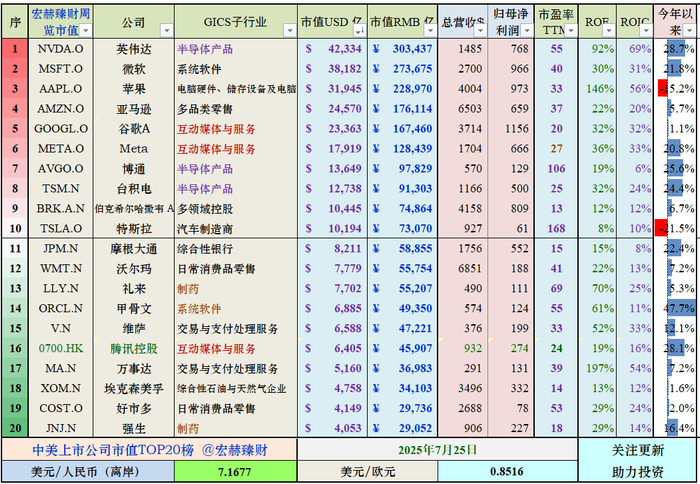Select net profit 1156 for Google
The height and width of the screenshot is (484, 700).
511,129
